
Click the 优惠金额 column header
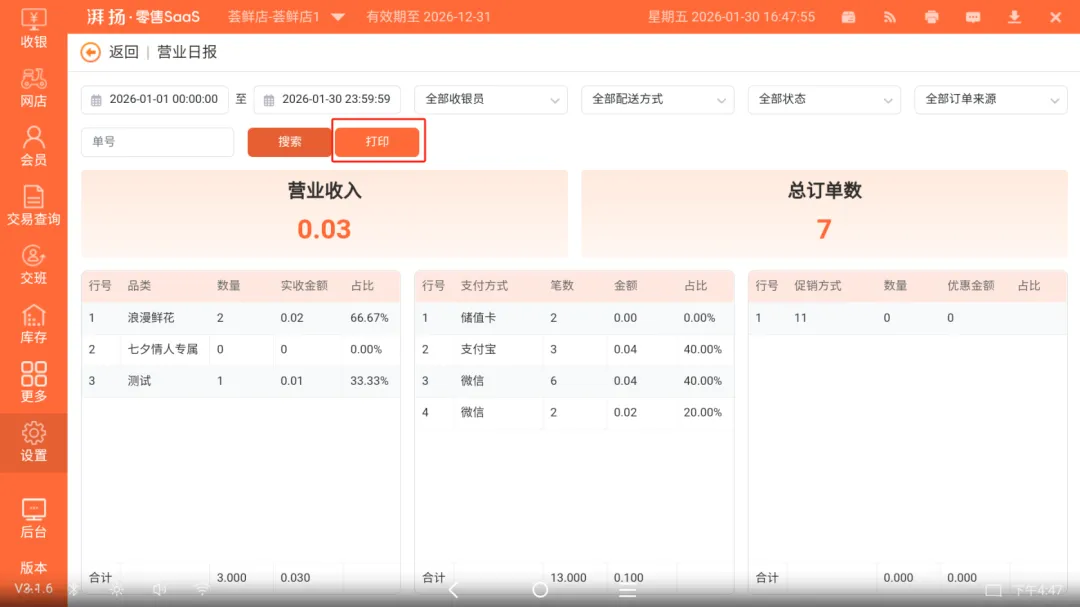(x=970, y=286)
